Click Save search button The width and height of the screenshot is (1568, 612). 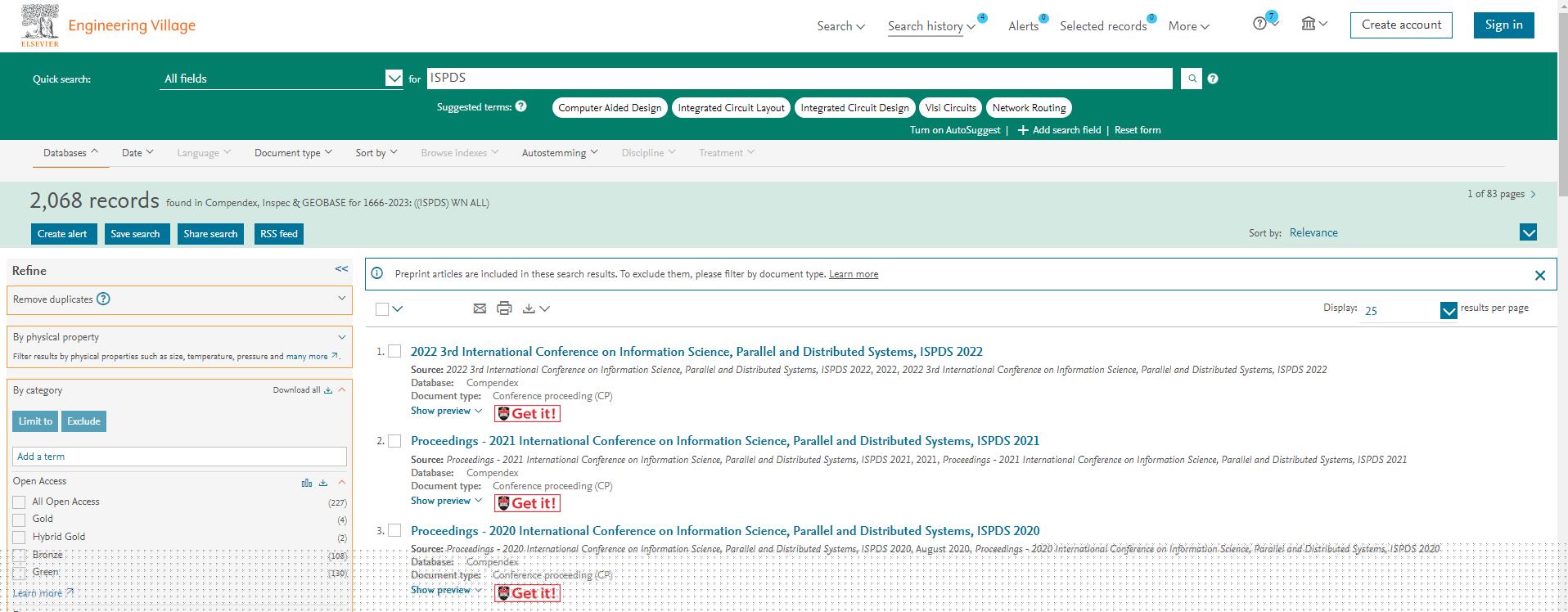135,234
